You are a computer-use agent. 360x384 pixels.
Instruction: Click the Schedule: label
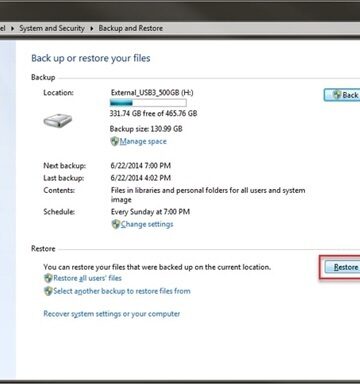coord(59,212)
